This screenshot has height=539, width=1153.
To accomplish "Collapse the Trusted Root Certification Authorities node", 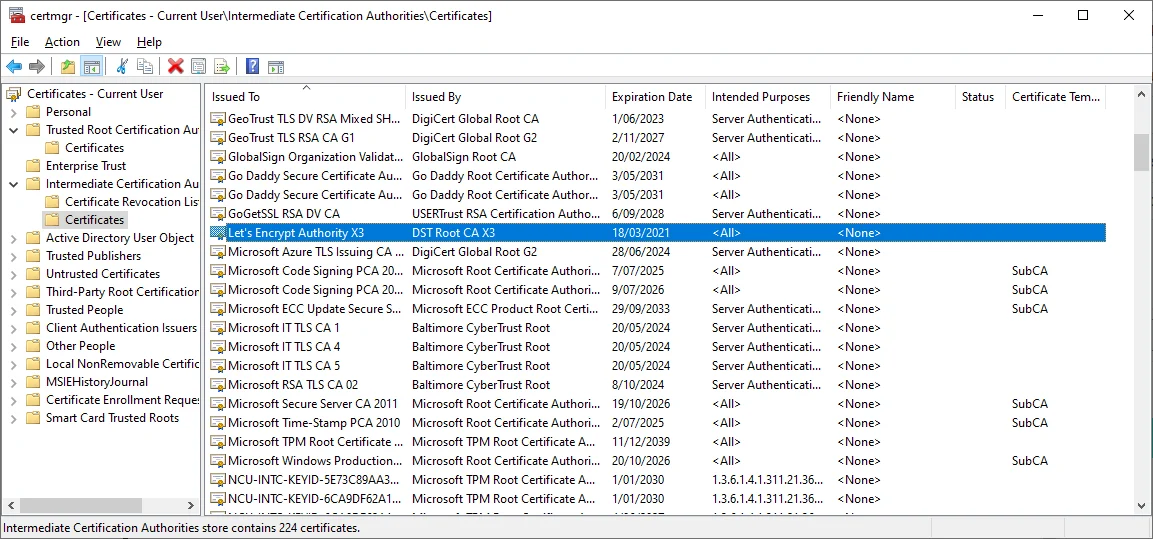I will click(x=14, y=130).
